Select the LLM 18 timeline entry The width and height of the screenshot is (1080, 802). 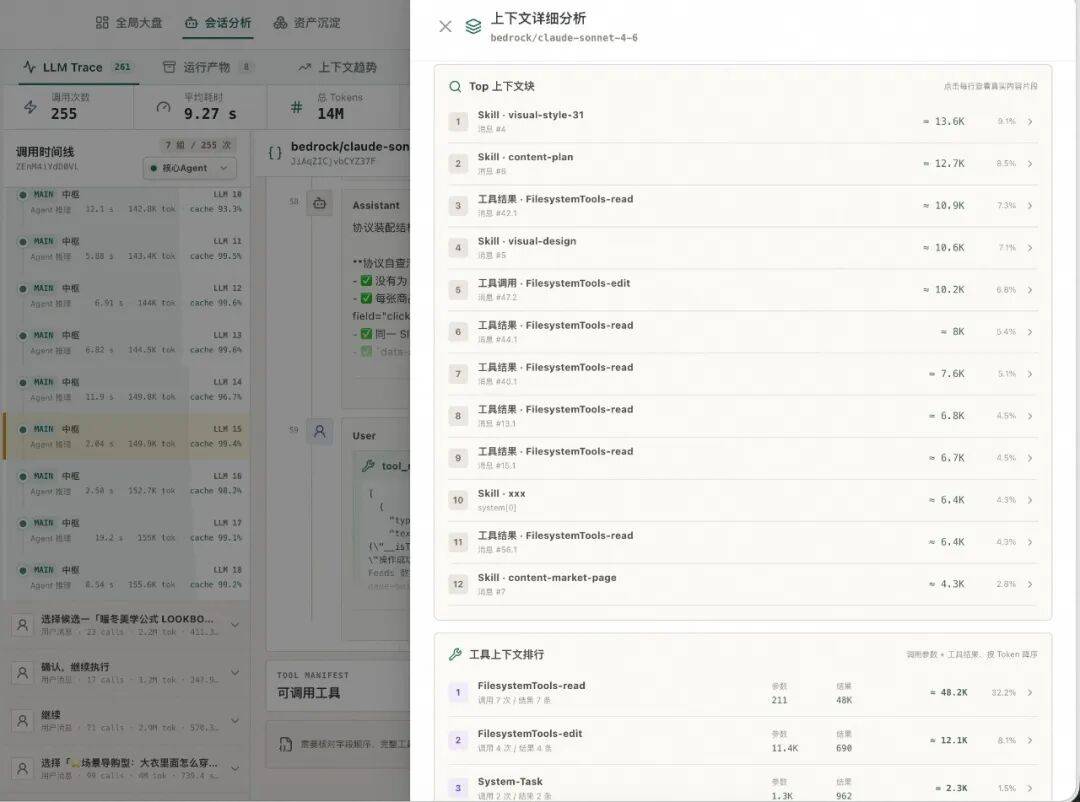coord(128,577)
